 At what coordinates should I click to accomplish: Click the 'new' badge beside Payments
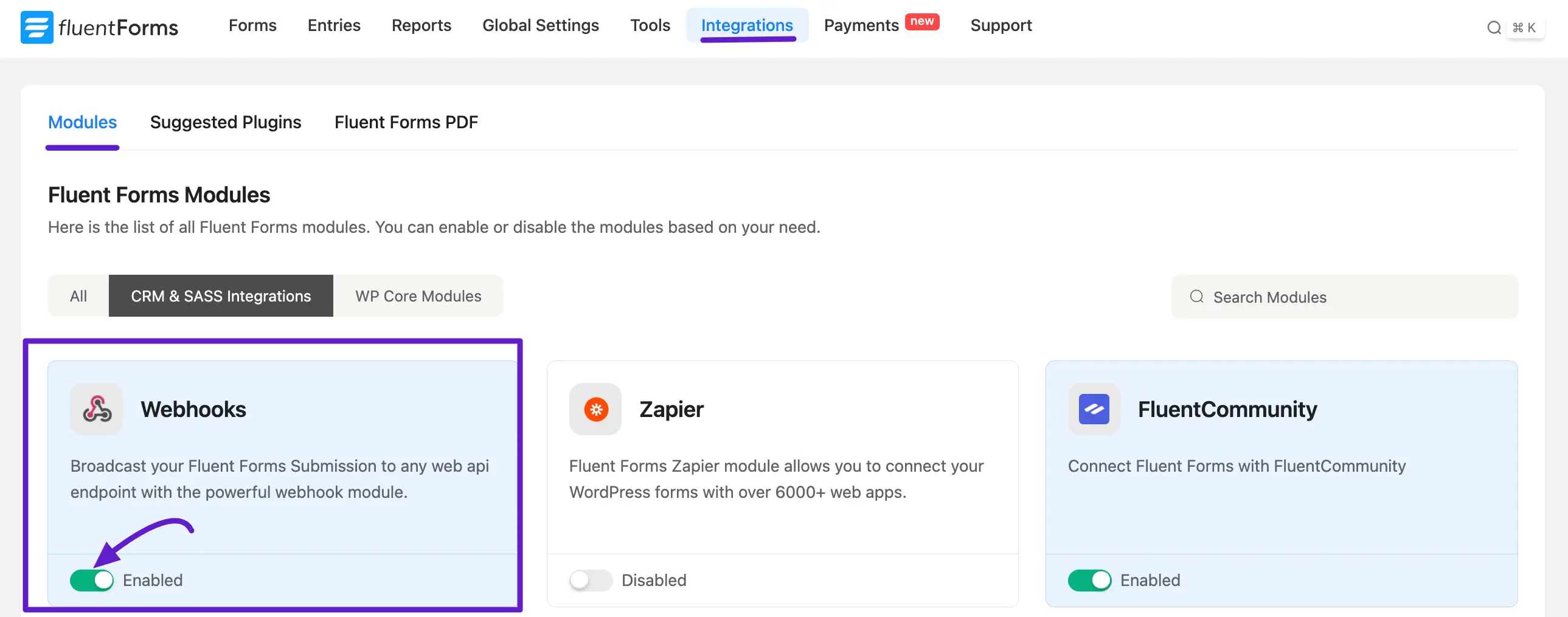click(921, 21)
